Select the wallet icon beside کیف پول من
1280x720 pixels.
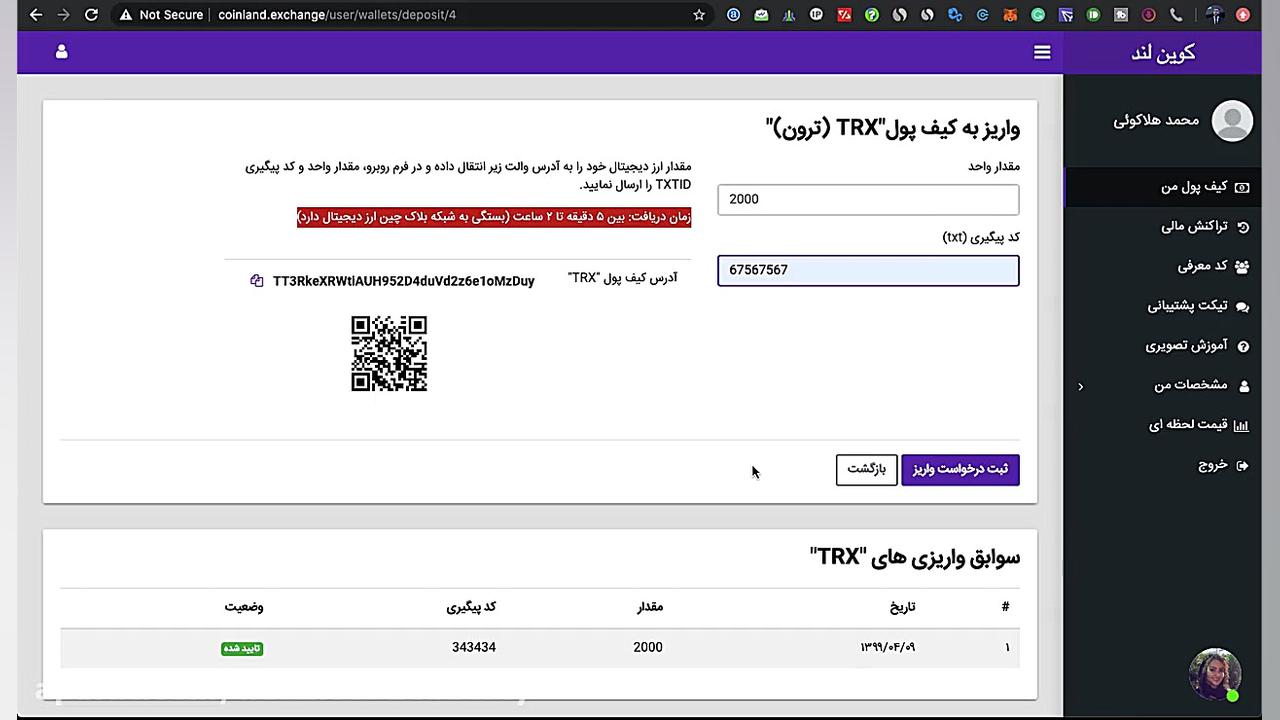point(1242,187)
